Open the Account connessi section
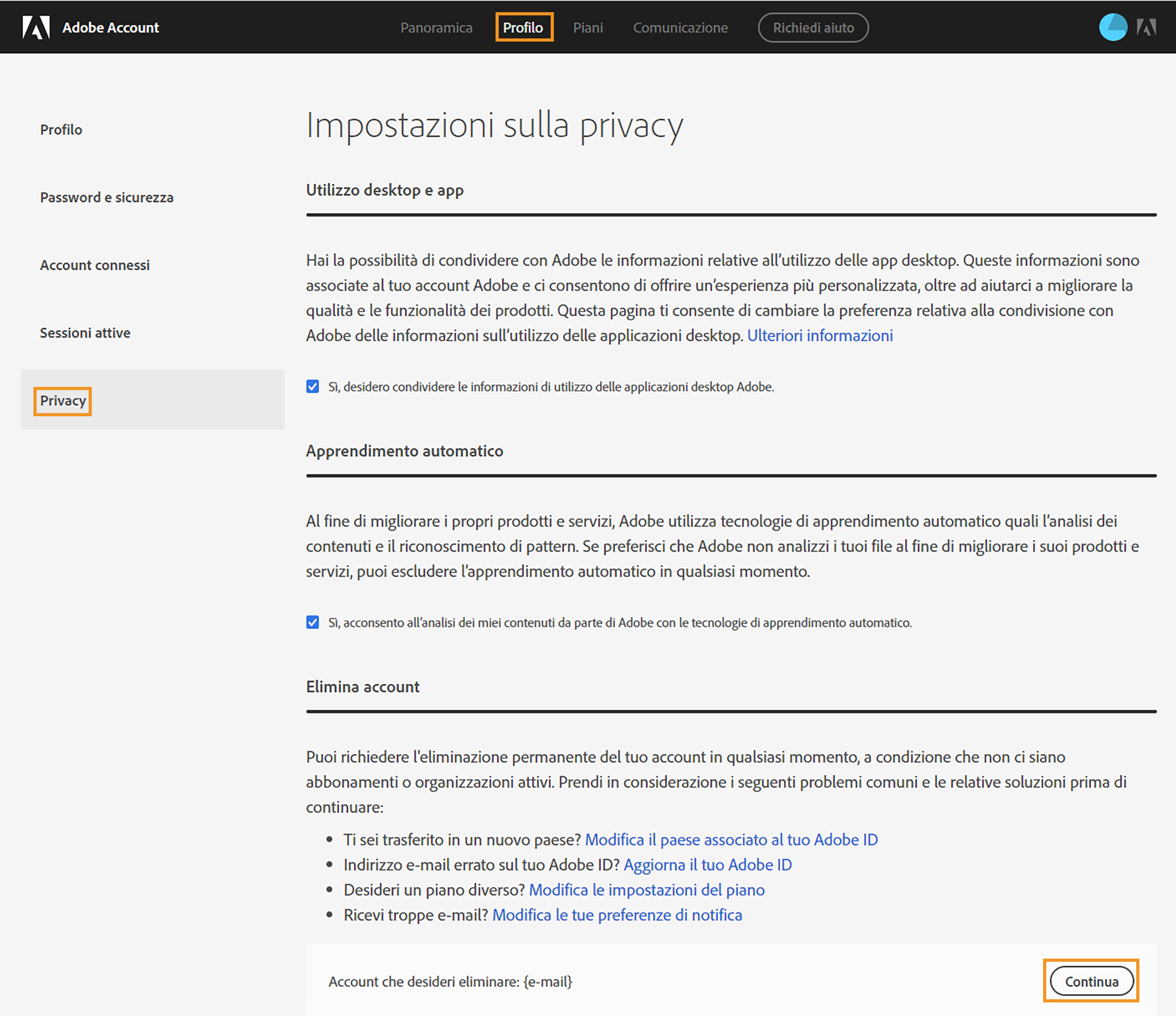 coord(95,264)
